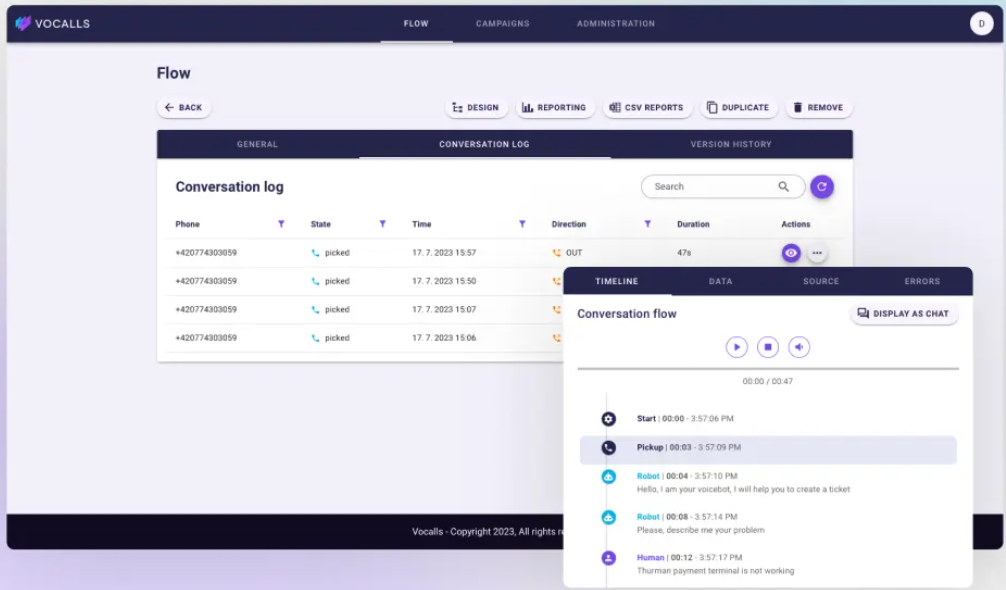The height and width of the screenshot is (590, 1006).
Task: Seek on the audio progress bar
Action: point(767,369)
